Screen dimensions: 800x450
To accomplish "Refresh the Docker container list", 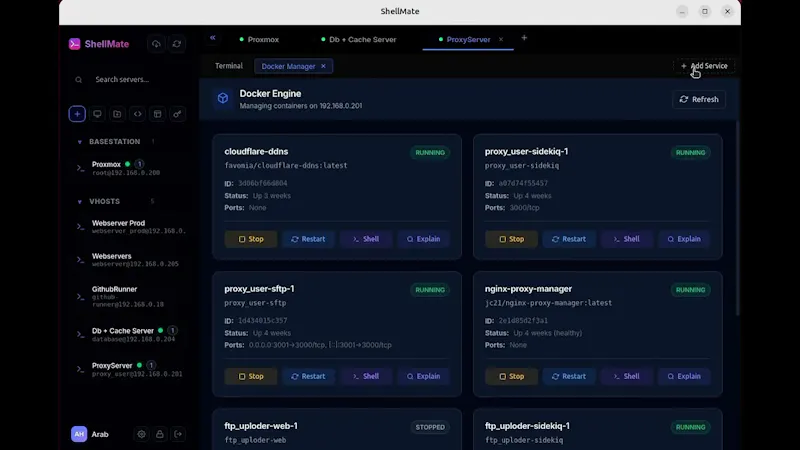I will pyautogui.click(x=699, y=99).
